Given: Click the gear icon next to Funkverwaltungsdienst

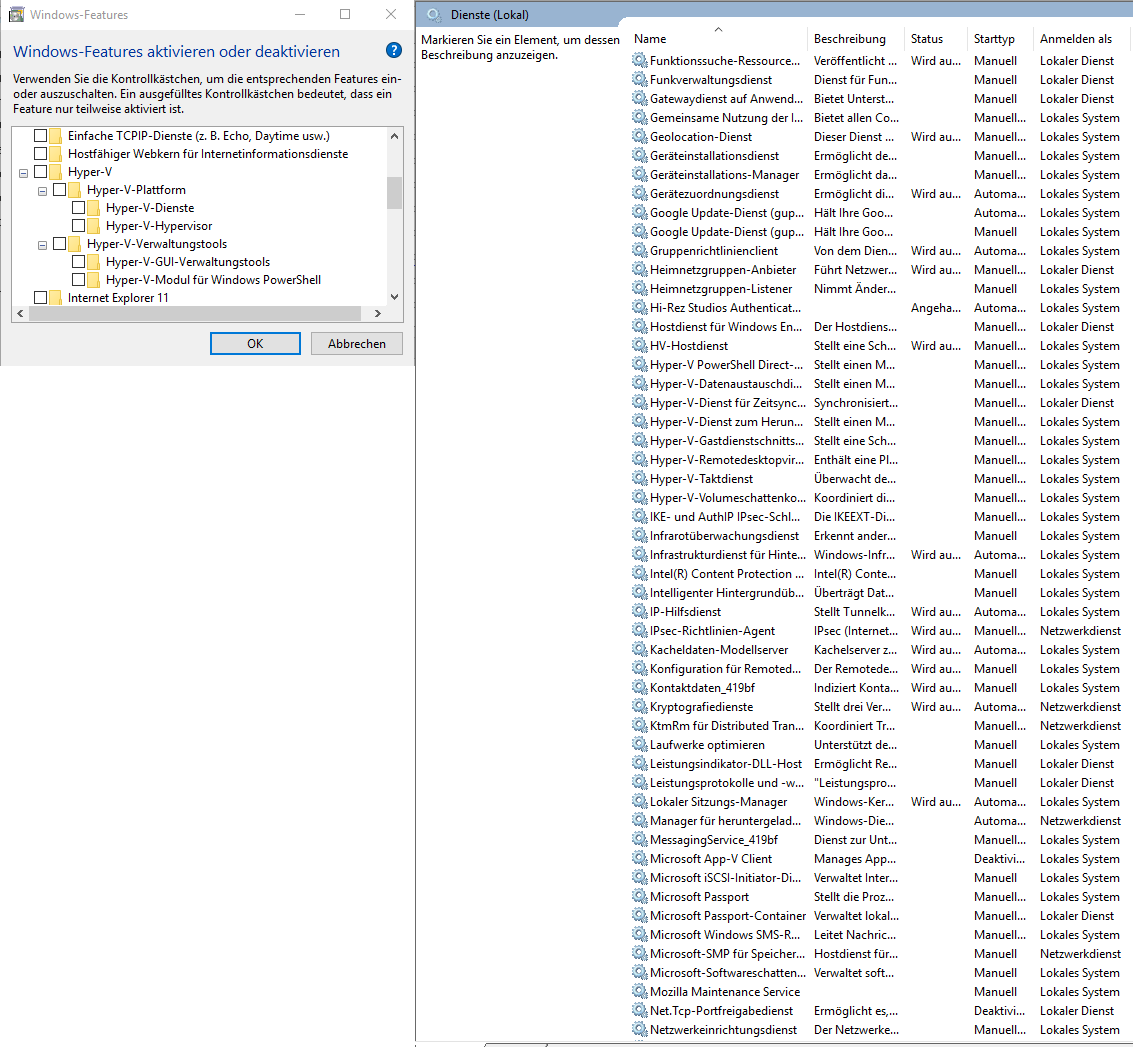Looking at the screenshot, I should 639,79.
